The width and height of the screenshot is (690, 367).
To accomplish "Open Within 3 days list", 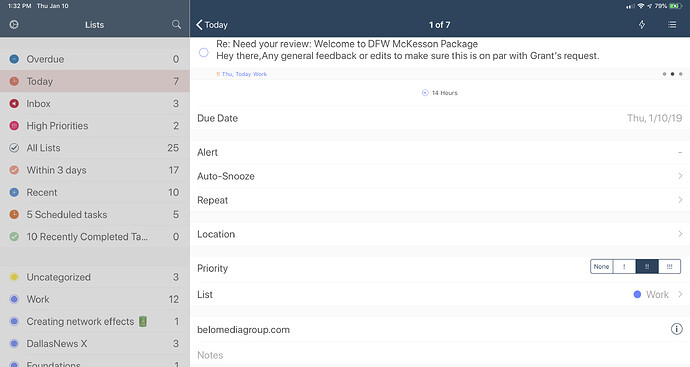I will coord(95,170).
